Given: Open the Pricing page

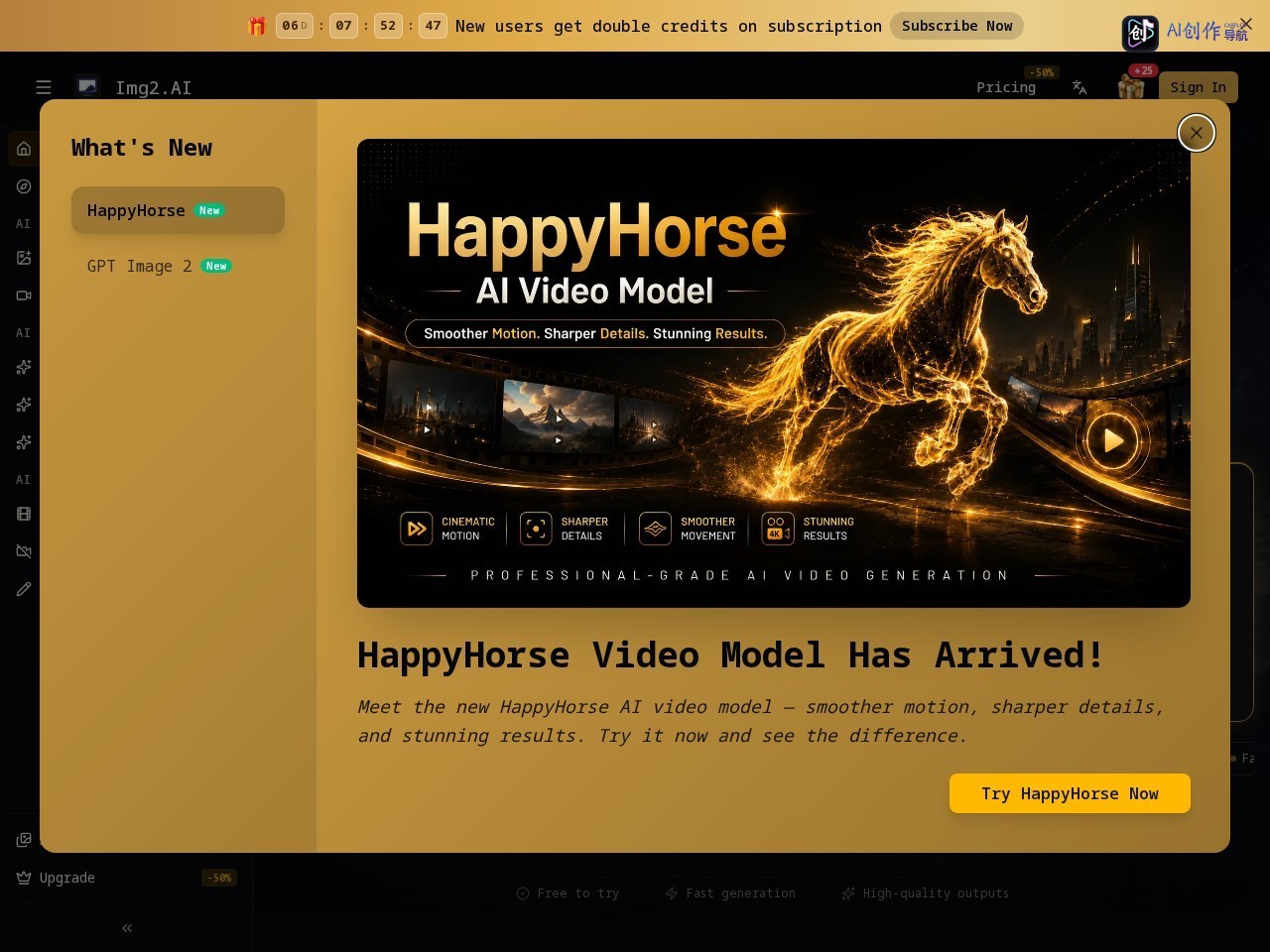Looking at the screenshot, I should point(1006,87).
